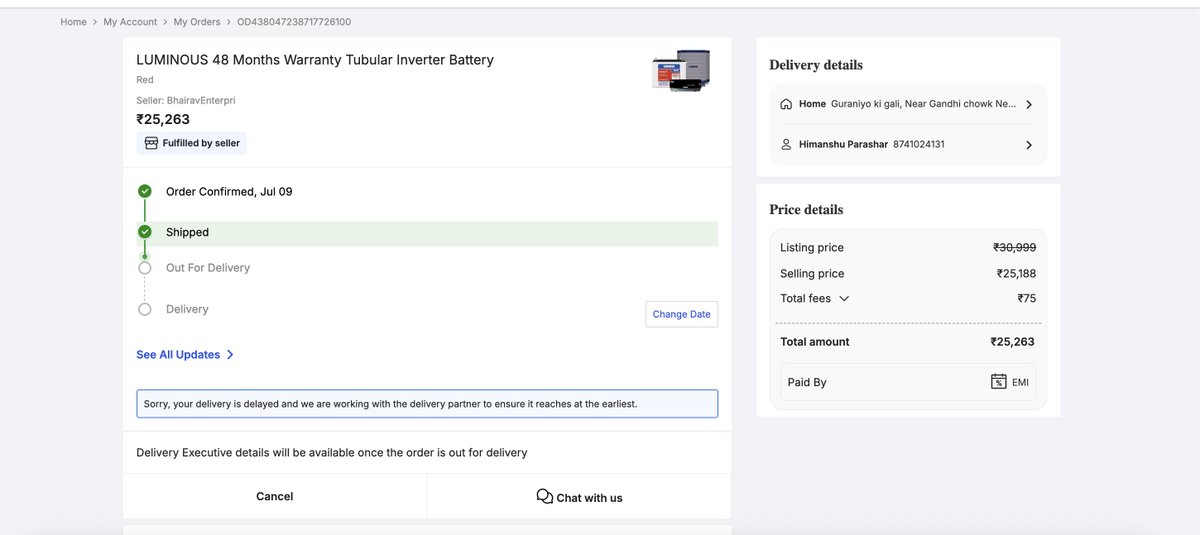The width and height of the screenshot is (1200, 535).
Task: Click Shipped green check icon
Action: point(145,232)
